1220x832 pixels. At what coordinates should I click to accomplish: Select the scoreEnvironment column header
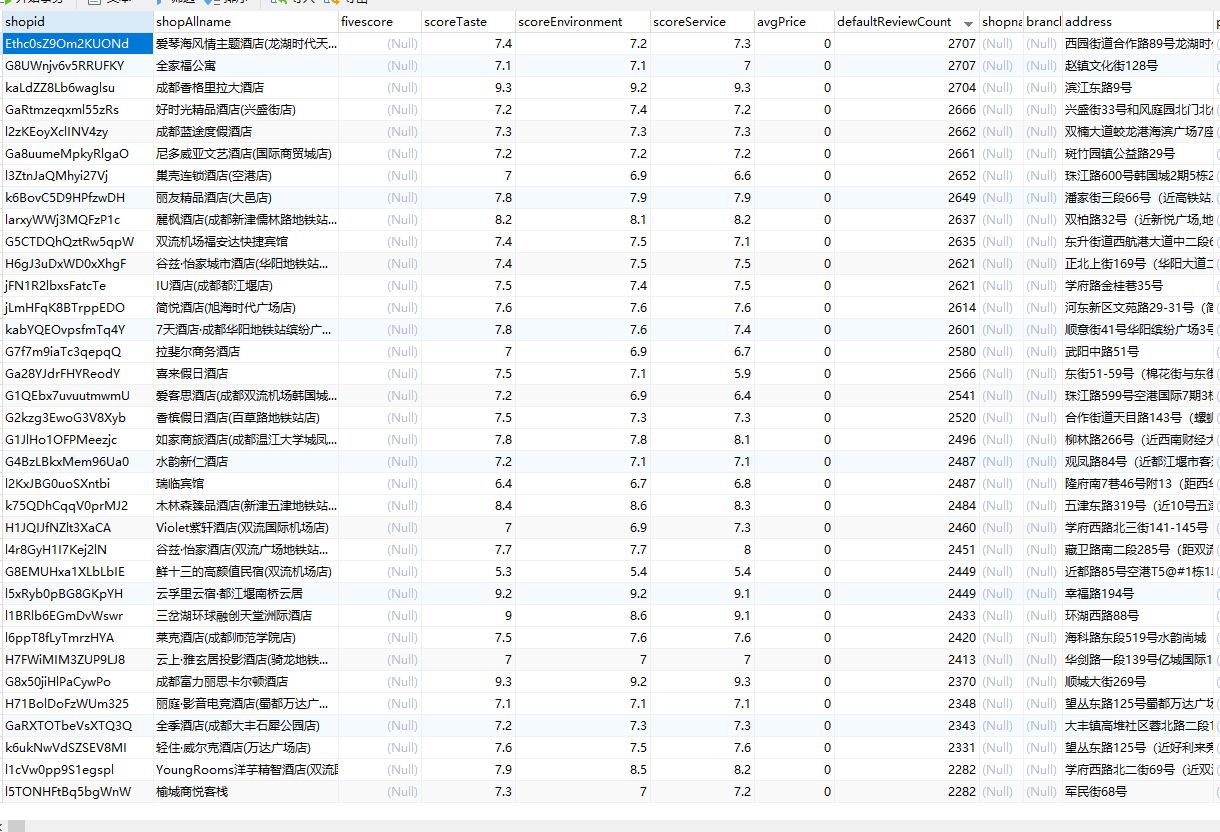(x=582, y=21)
